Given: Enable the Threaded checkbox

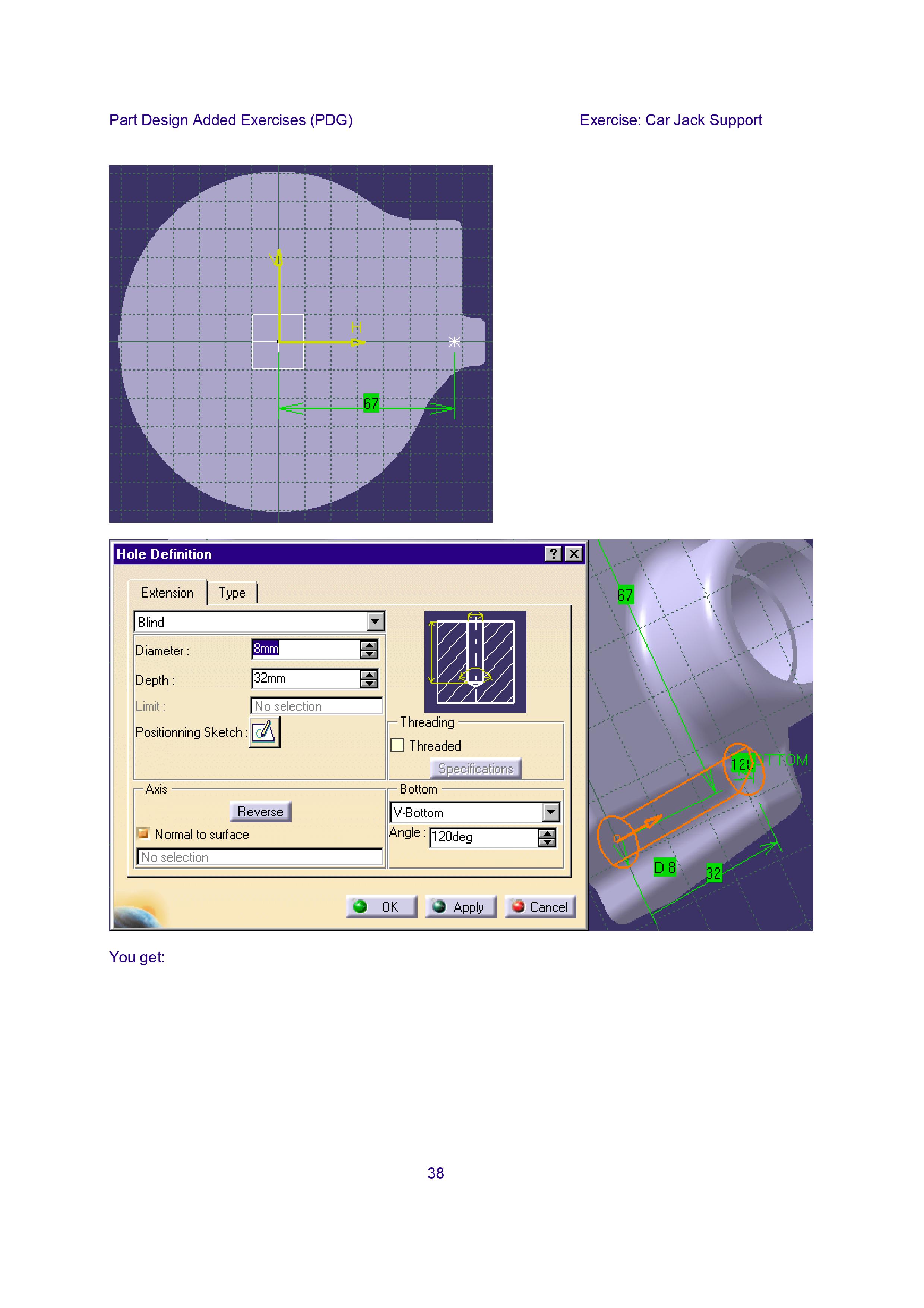Looking at the screenshot, I should [x=398, y=745].
